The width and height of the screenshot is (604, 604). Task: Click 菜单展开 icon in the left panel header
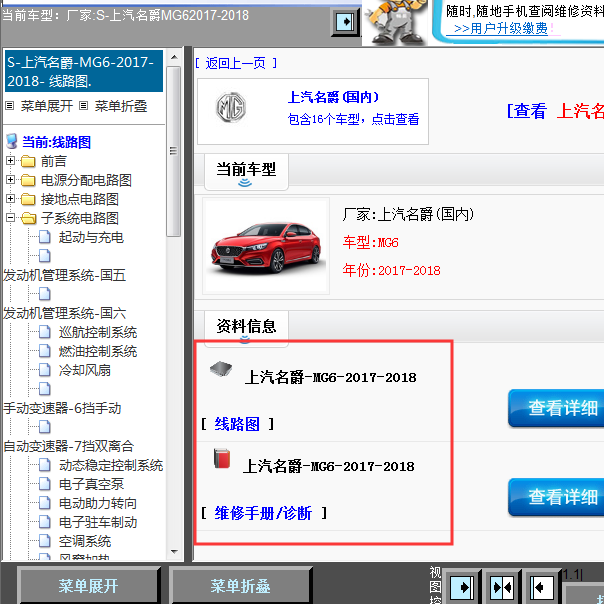click(10, 106)
